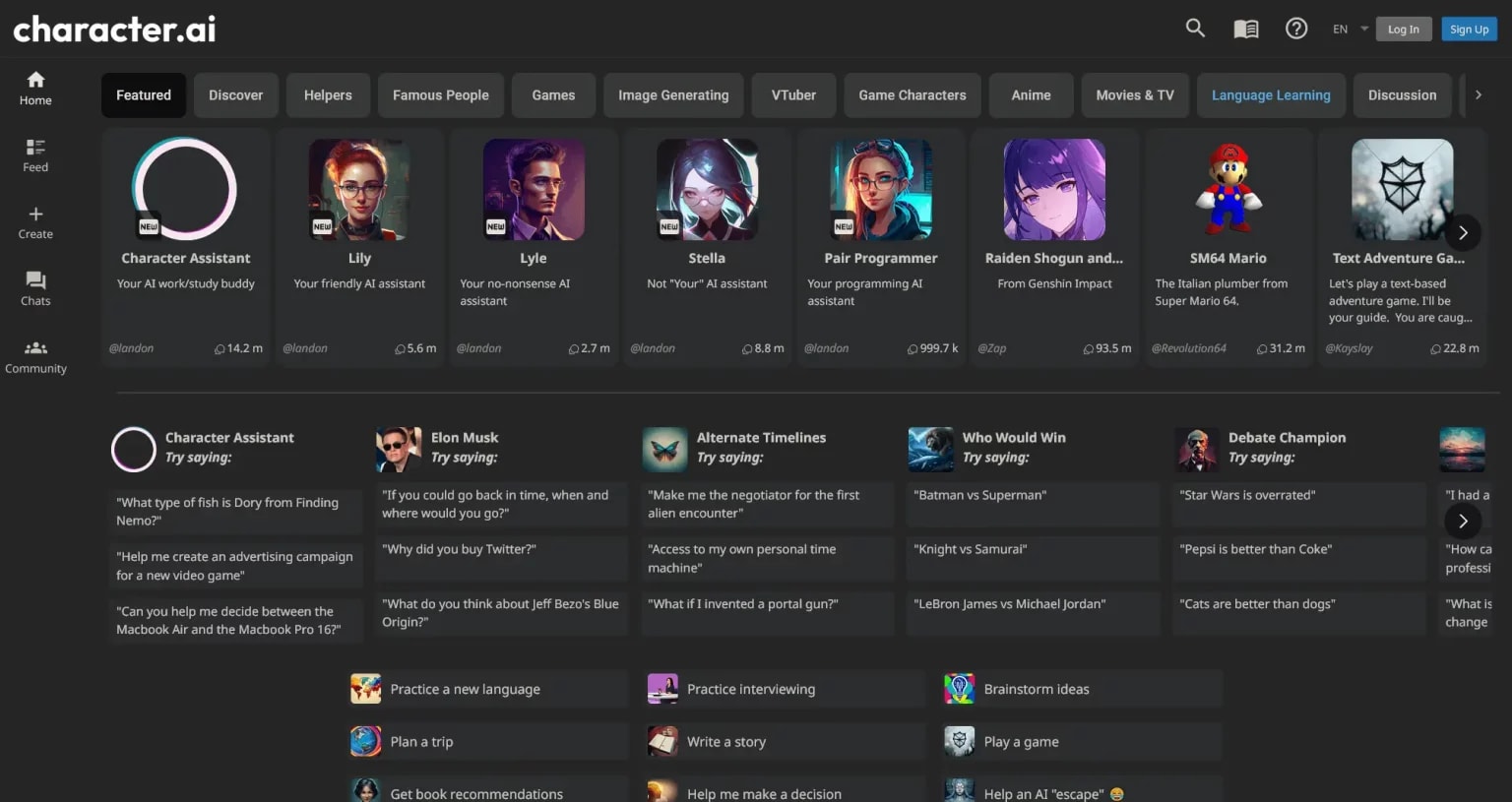Select the Featured tab
Screen dimensions: 1512x802
pos(144,95)
